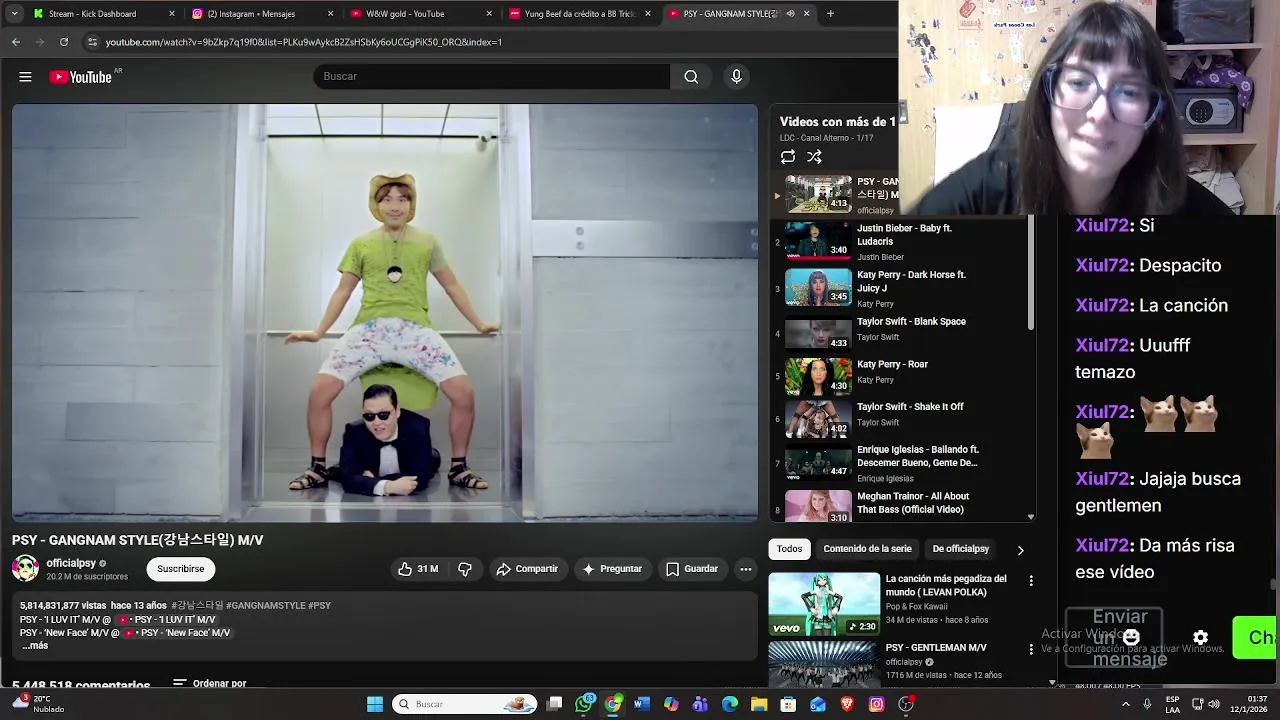This screenshot has height=720, width=1280.
Task: Toggle playlist loop
Action: (788, 157)
